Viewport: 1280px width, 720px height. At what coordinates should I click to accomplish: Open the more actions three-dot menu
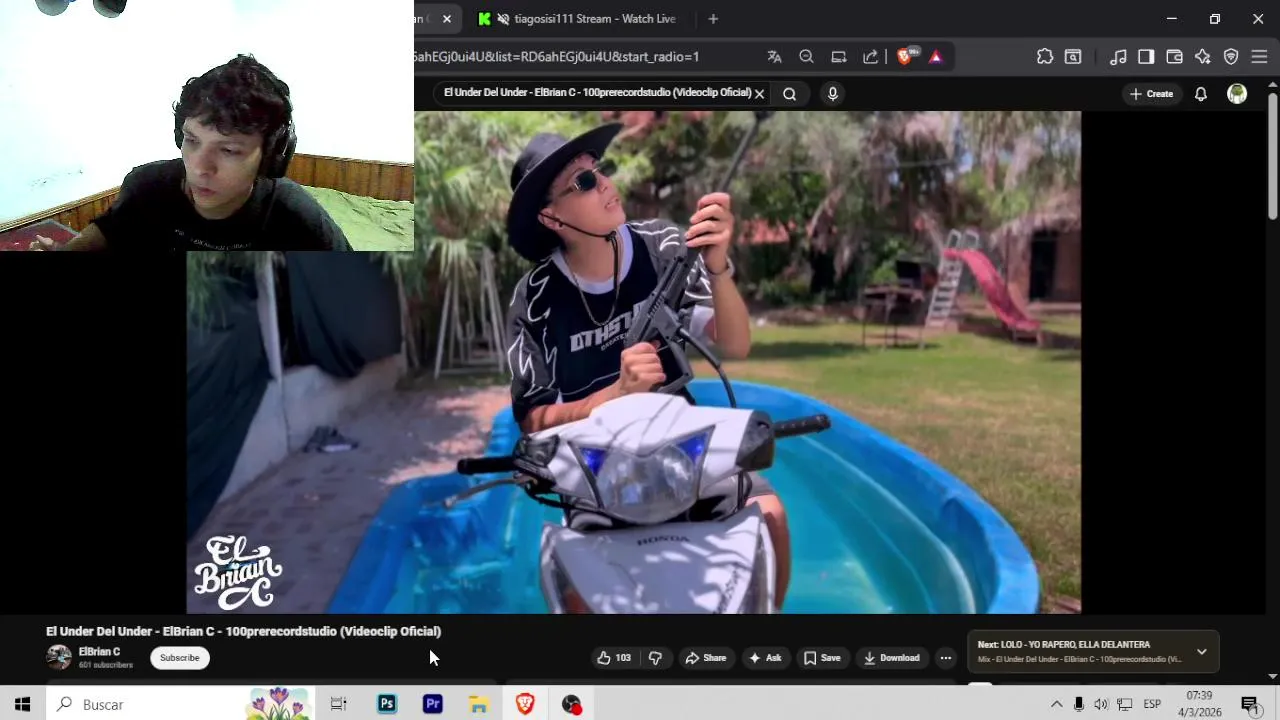[x=945, y=658]
